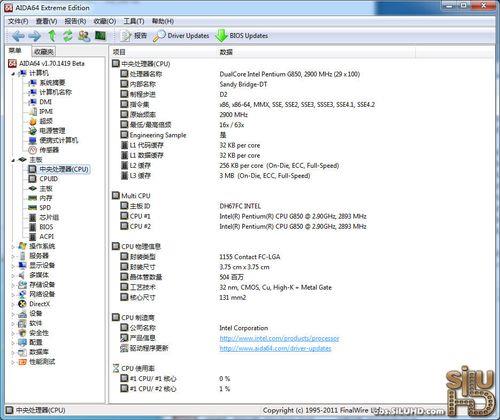The height and width of the screenshot is (420, 500).
Task: Click the 项目 column header
Action: 119,52
